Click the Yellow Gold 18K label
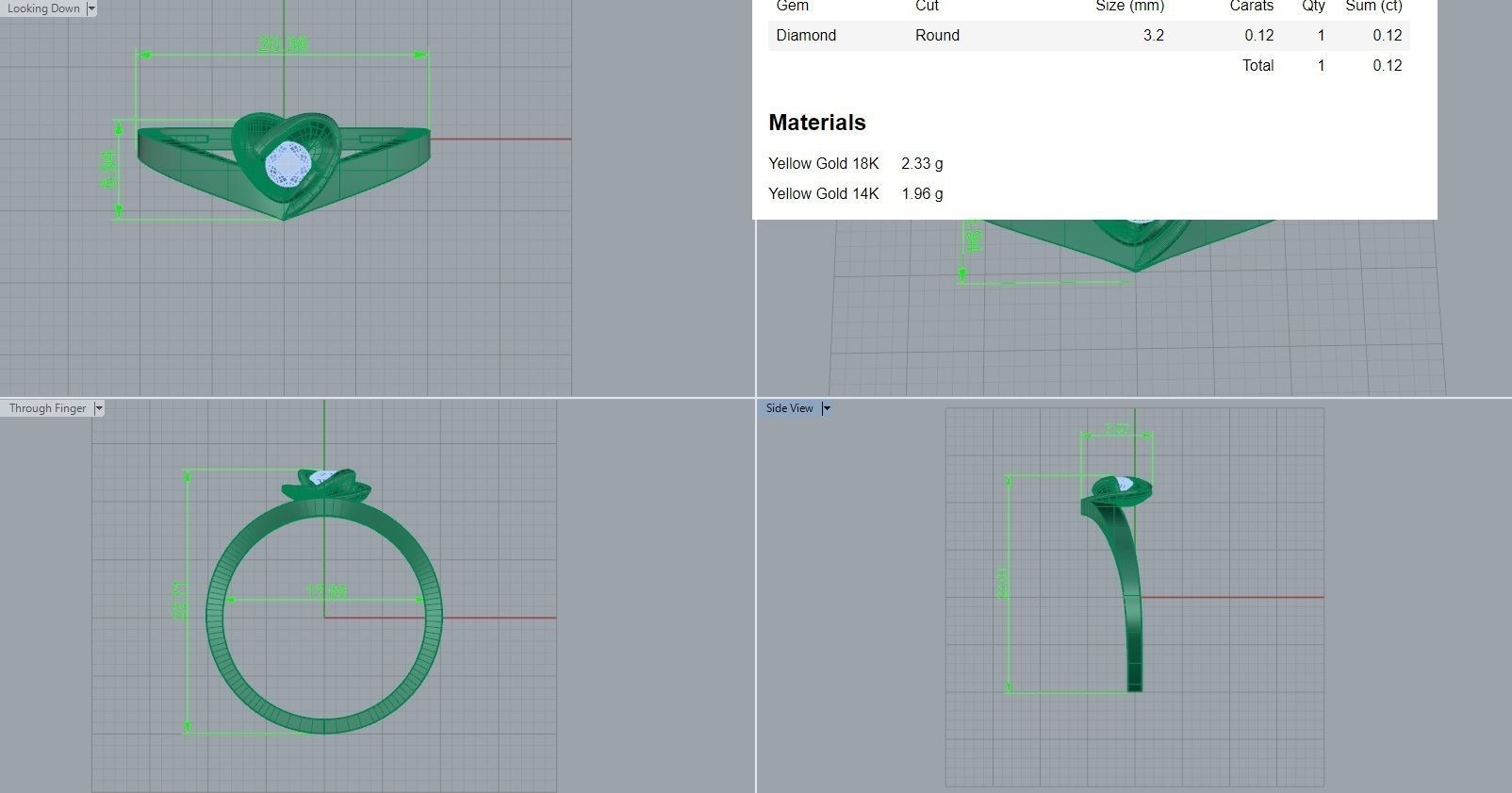 (x=823, y=164)
